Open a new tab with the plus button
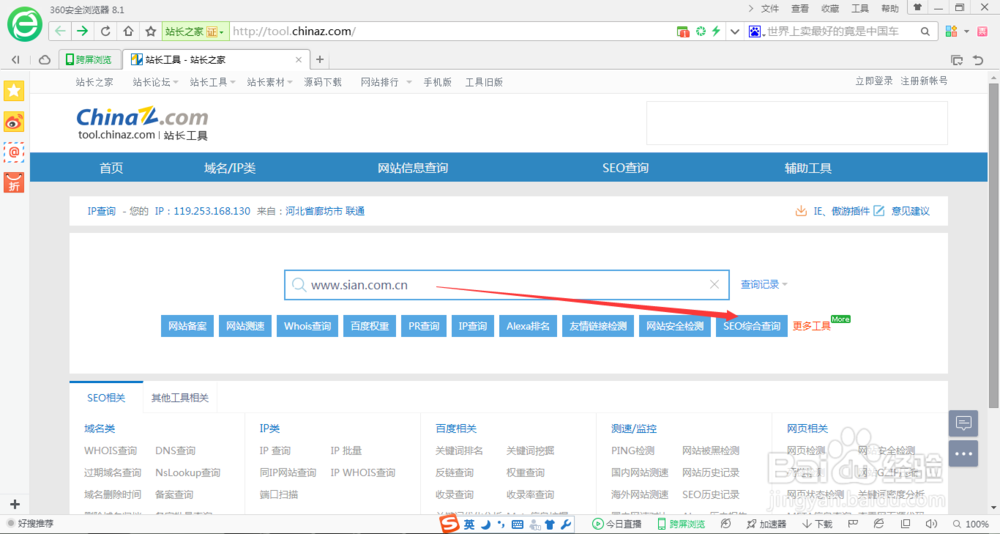 coord(320,60)
